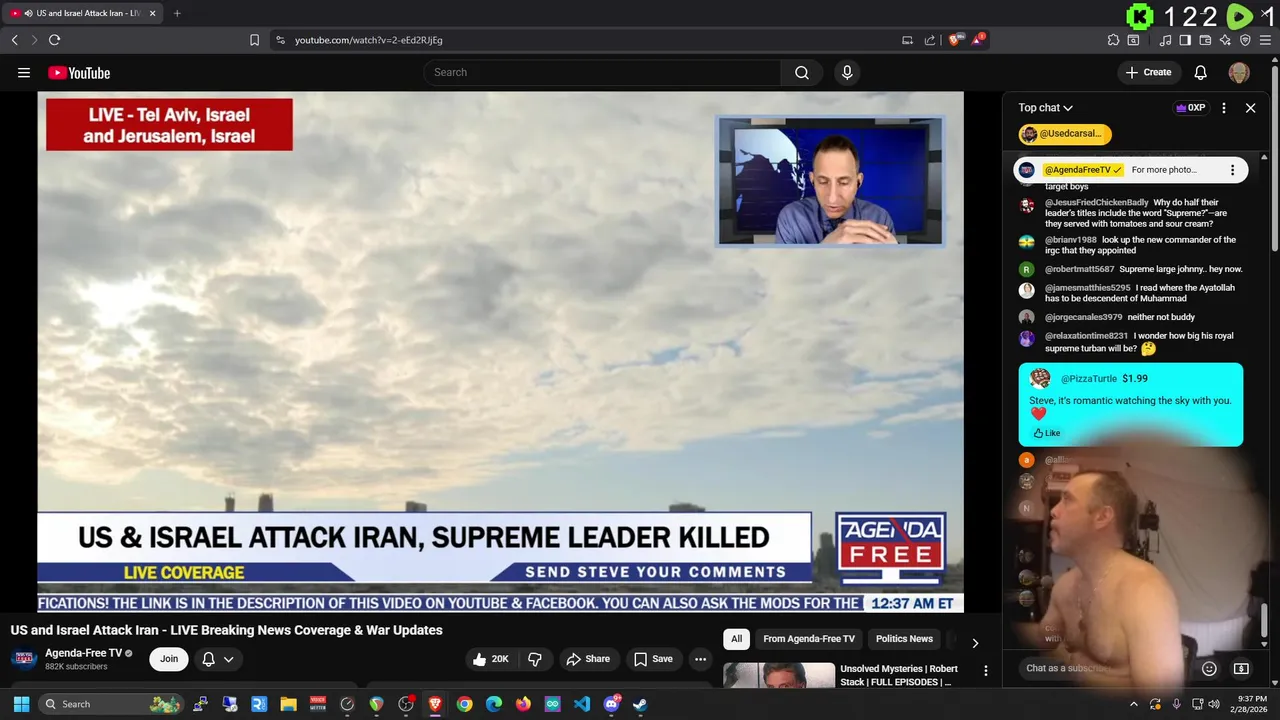Screen dimensions: 1280x720
Task: Click the search magnifier button
Action: pyautogui.click(x=801, y=72)
